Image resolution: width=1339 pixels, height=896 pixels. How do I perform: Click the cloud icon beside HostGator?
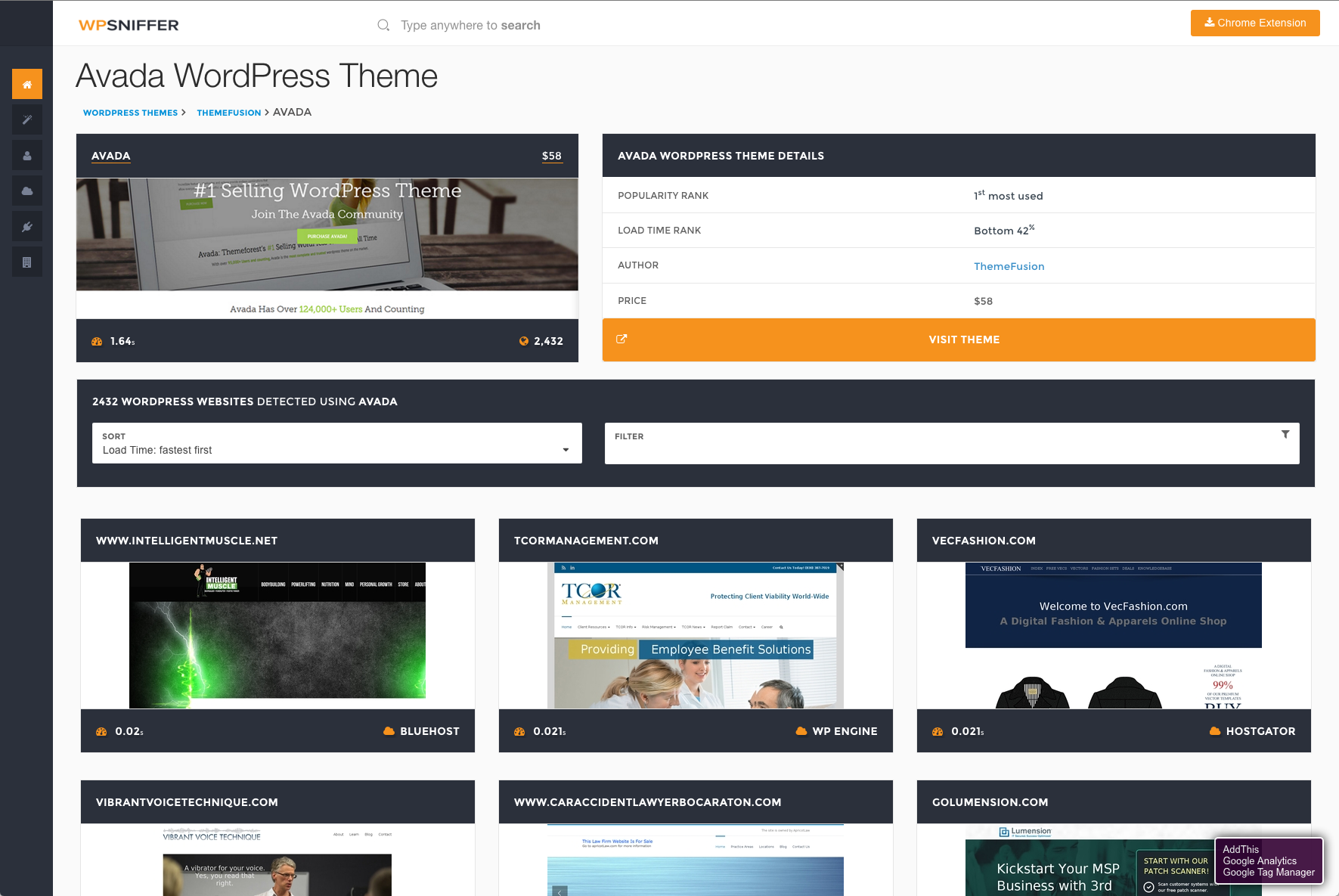[x=1215, y=731]
